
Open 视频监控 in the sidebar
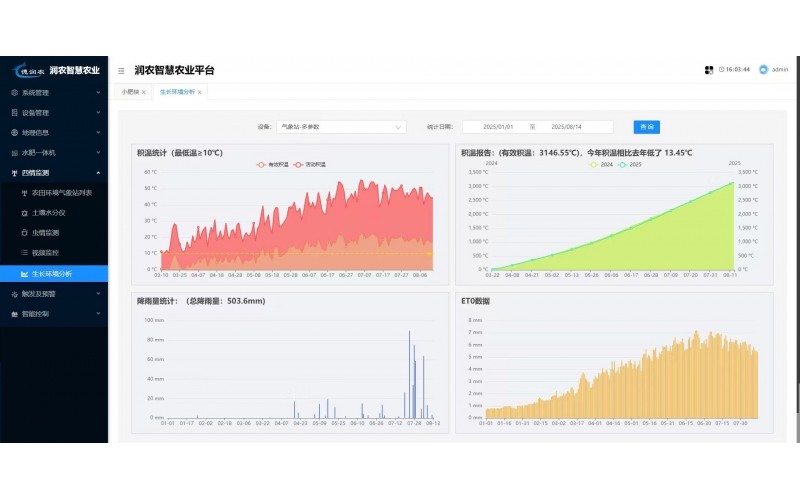[x=46, y=252]
